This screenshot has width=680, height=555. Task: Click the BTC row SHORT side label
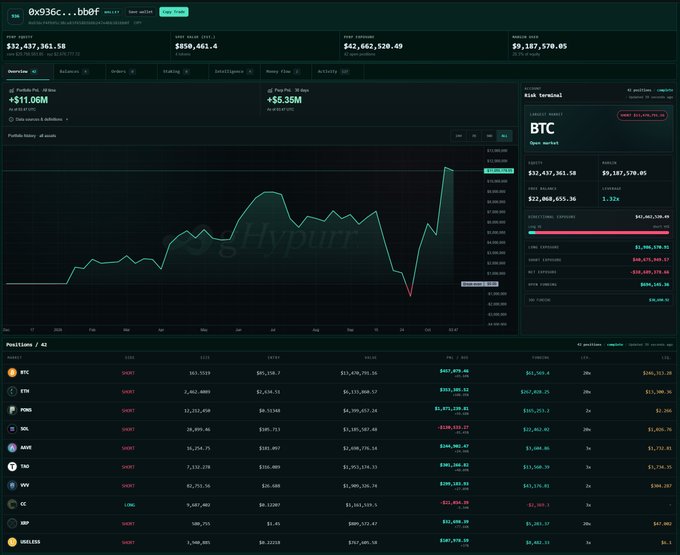click(128, 373)
